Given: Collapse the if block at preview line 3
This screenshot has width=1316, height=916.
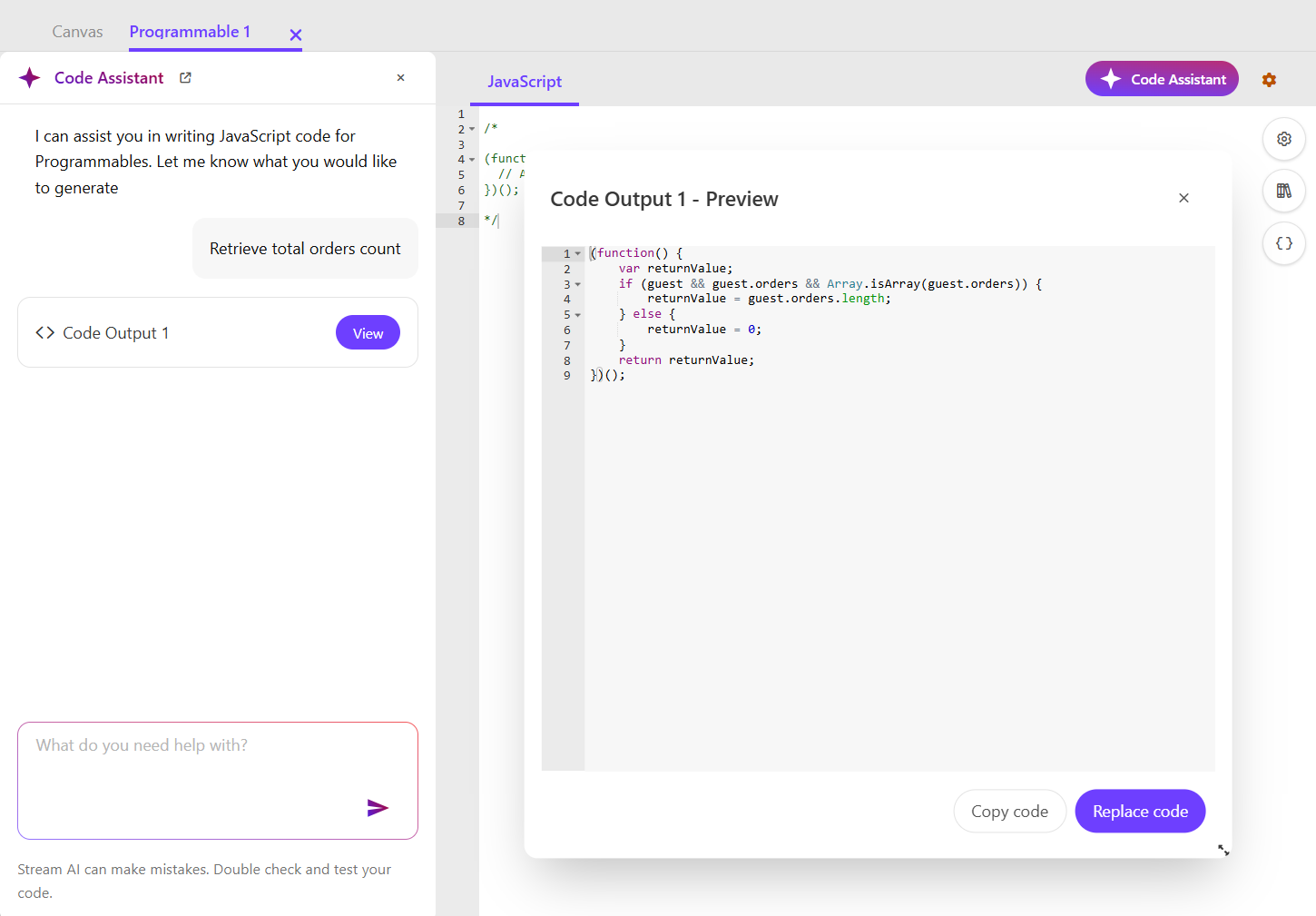Looking at the screenshot, I should pyautogui.click(x=578, y=283).
